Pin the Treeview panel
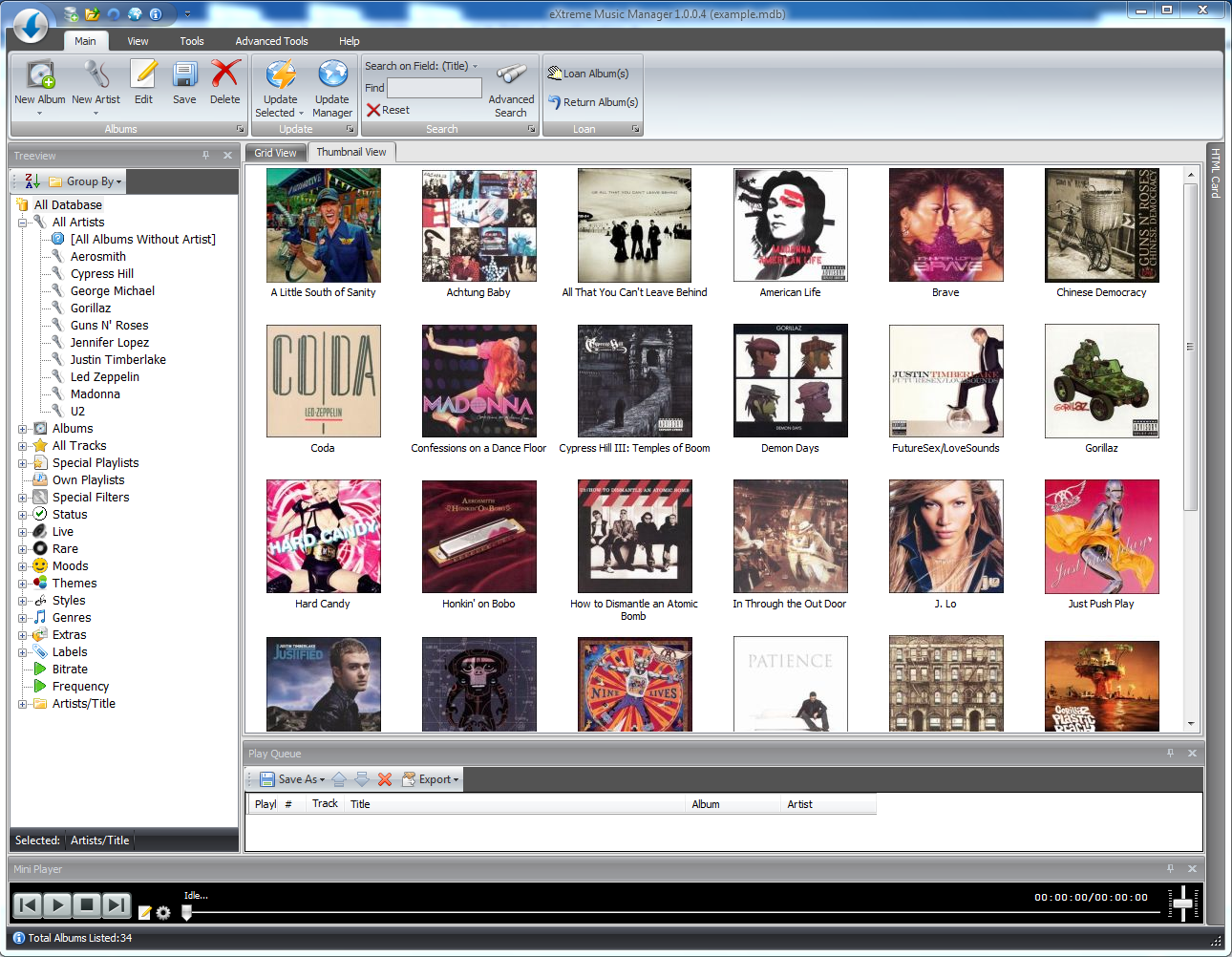This screenshot has width=1232, height=957. (x=205, y=156)
